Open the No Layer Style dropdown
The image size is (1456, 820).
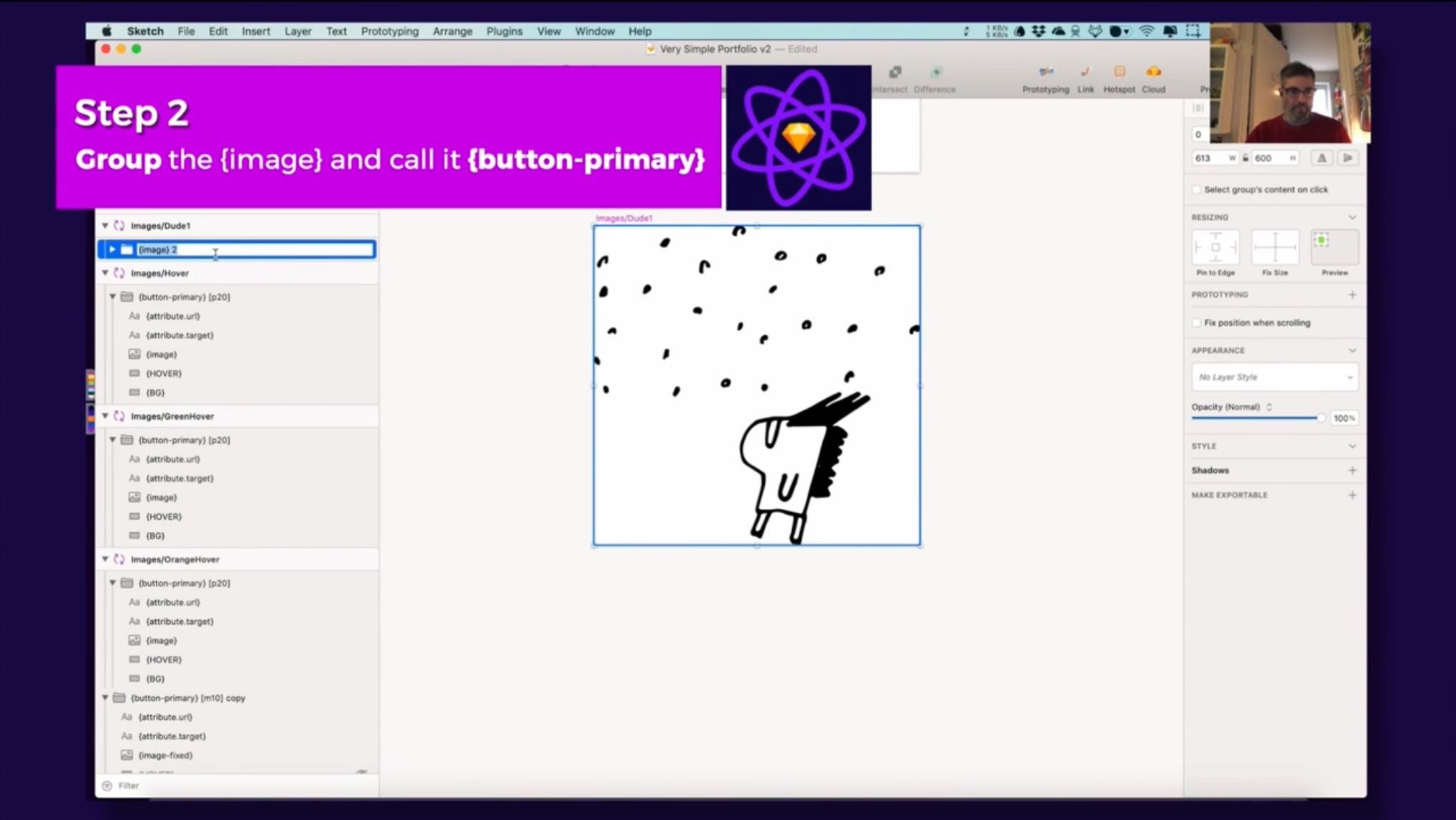(x=1274, y=377)
